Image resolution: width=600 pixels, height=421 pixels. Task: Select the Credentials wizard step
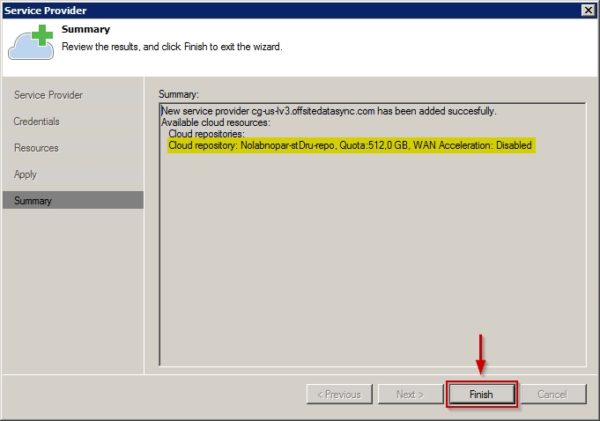tap(36, 121)
